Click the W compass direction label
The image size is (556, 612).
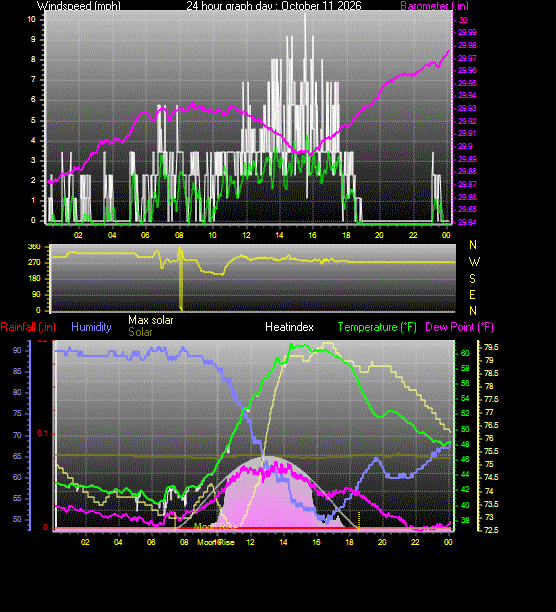(x=474, y=262)
